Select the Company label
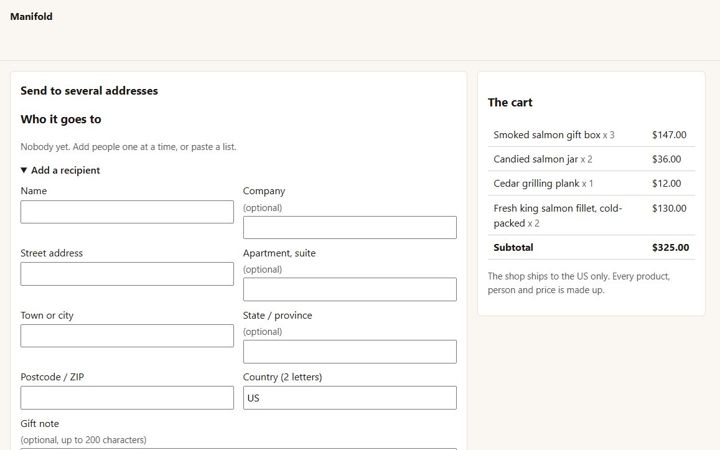 [264, 191]
